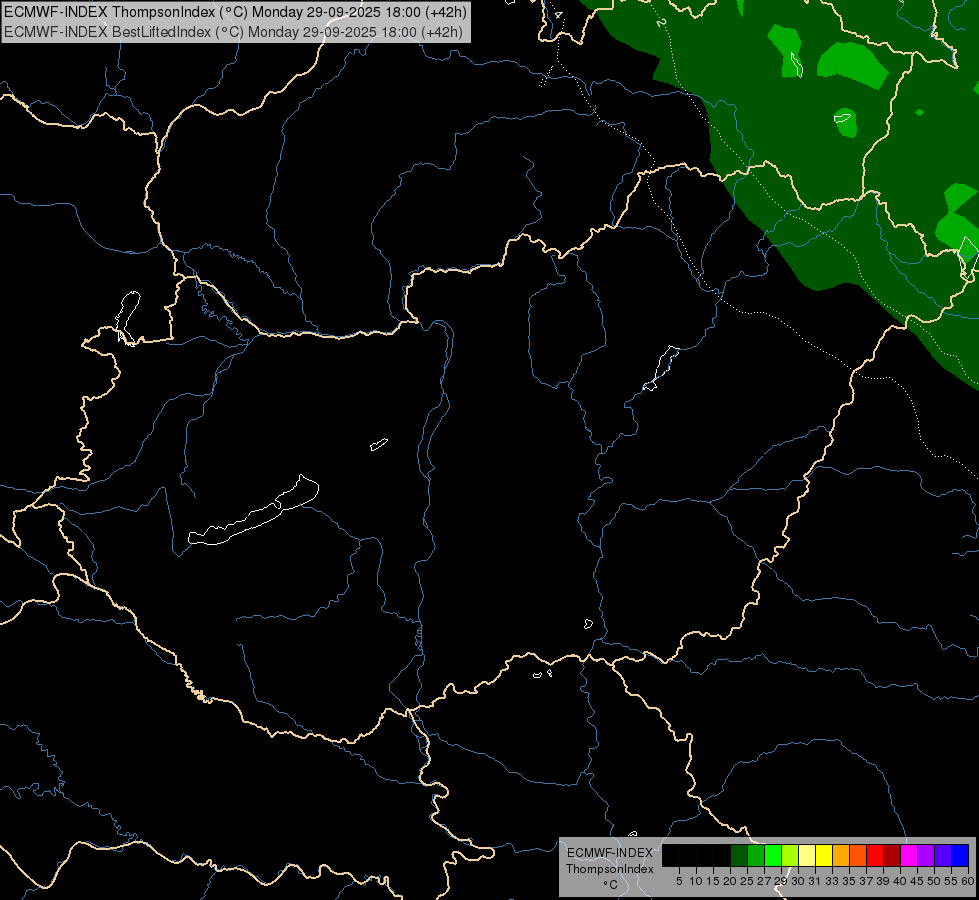Image resolution: width=979 pixels, height=900 pixels.
Task: Click legend tick value 50
Action: [935, 881]
